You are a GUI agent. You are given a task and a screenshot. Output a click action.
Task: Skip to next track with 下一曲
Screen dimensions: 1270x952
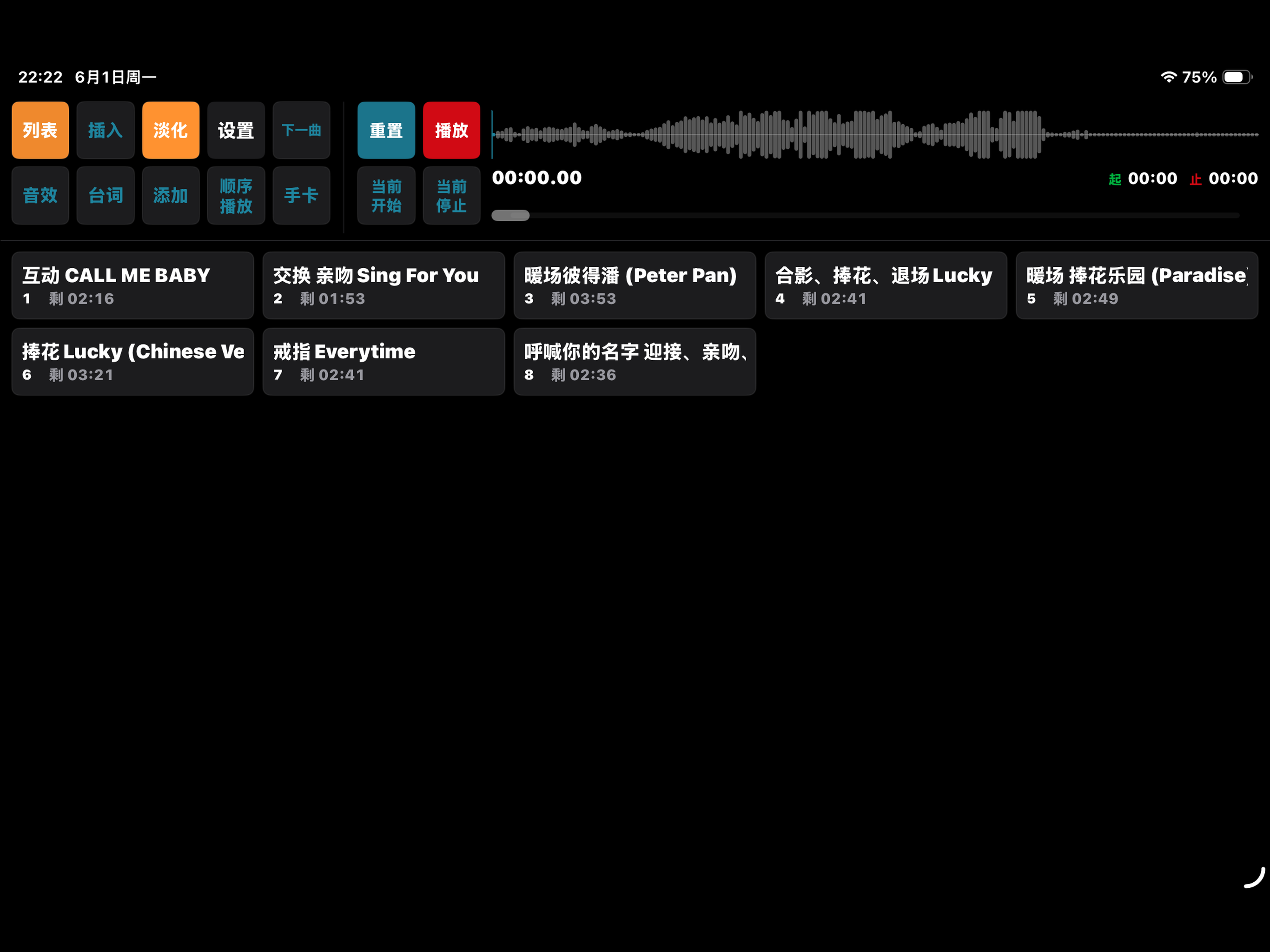pyautogui.click(x=301, y=130)
